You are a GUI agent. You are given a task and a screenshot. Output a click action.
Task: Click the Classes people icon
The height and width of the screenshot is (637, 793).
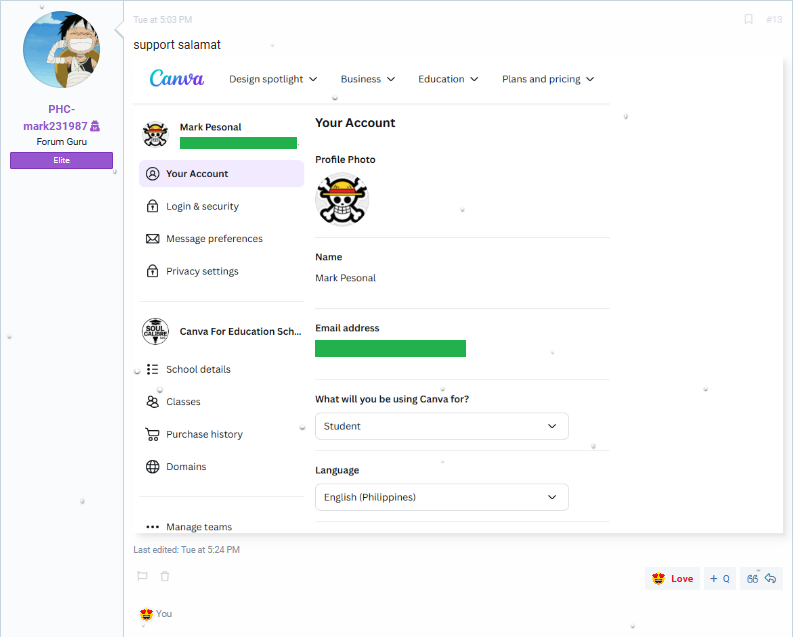152,401
